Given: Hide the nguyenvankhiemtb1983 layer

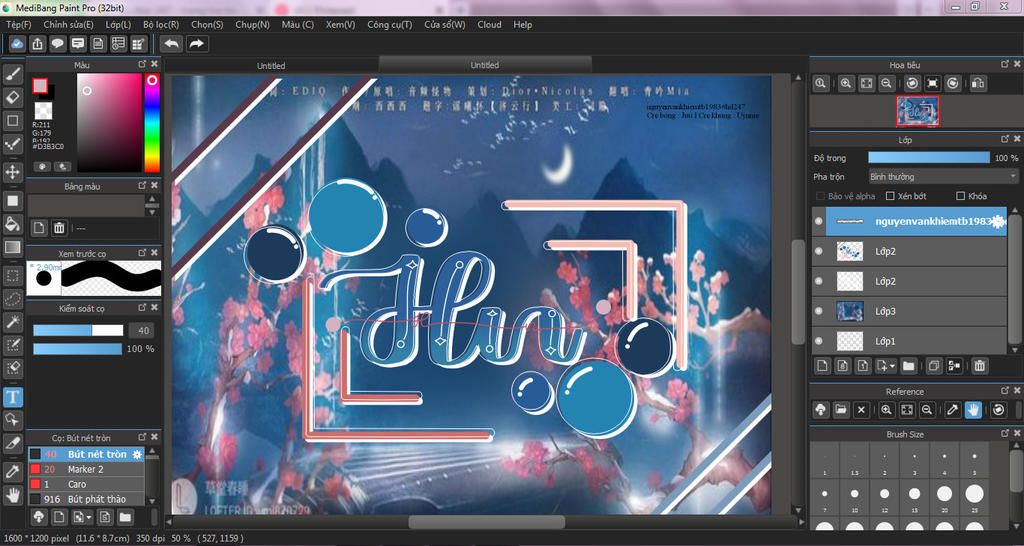Looking at the screenshot, I should coord(819,221).
